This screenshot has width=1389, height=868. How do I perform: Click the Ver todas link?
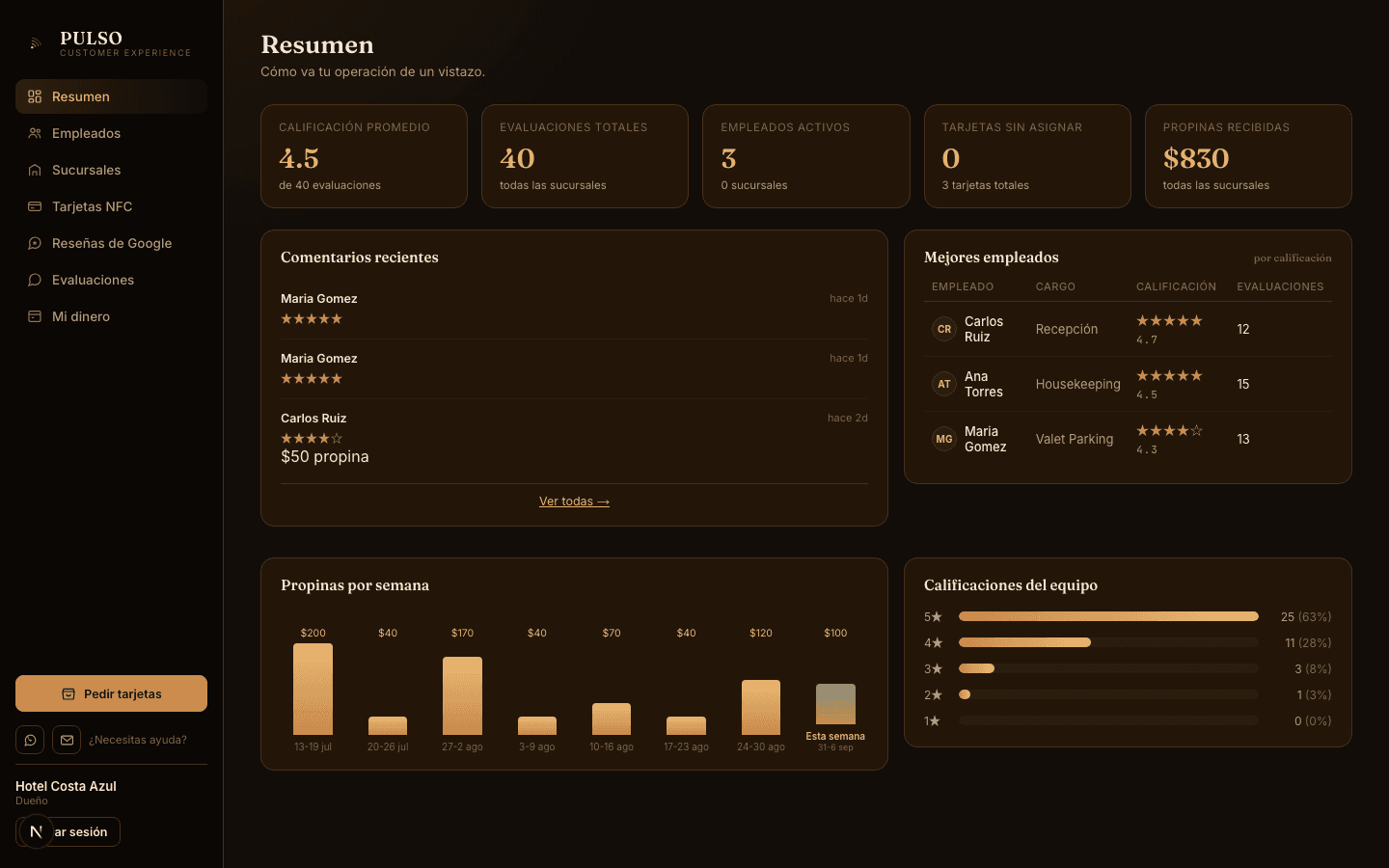click(574, 502)
